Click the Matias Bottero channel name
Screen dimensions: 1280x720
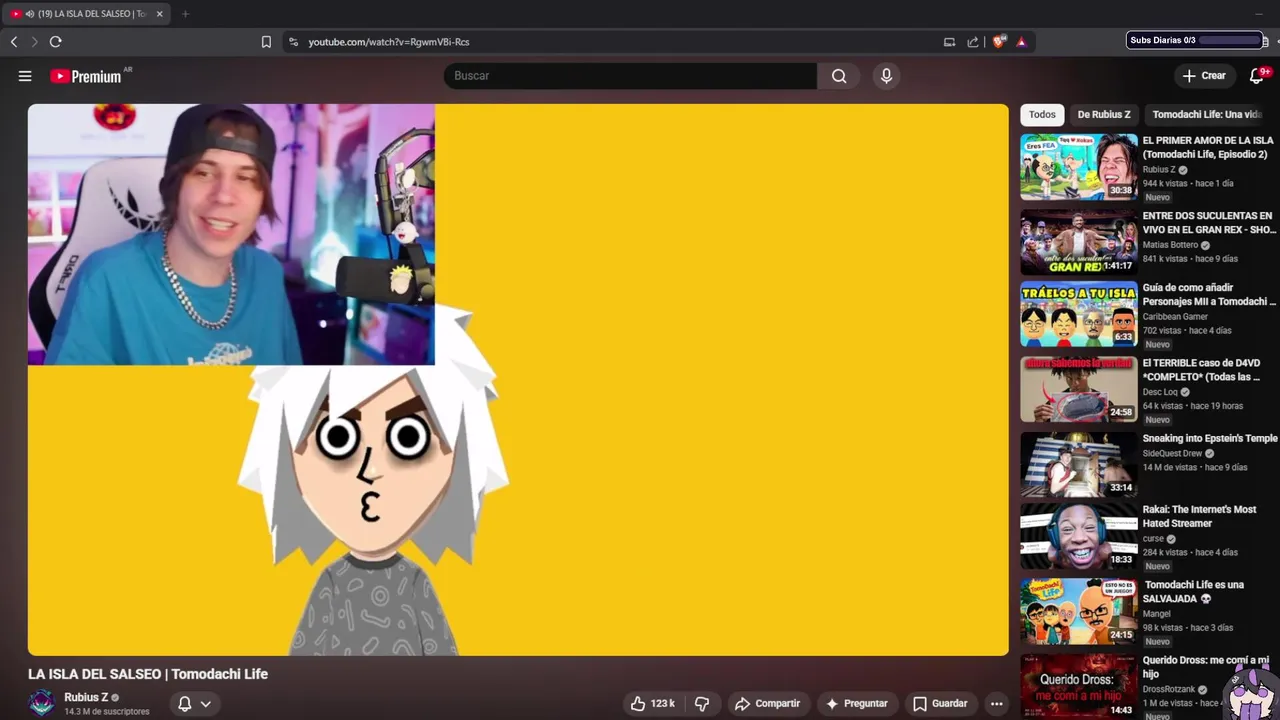tap(1170, 245)
